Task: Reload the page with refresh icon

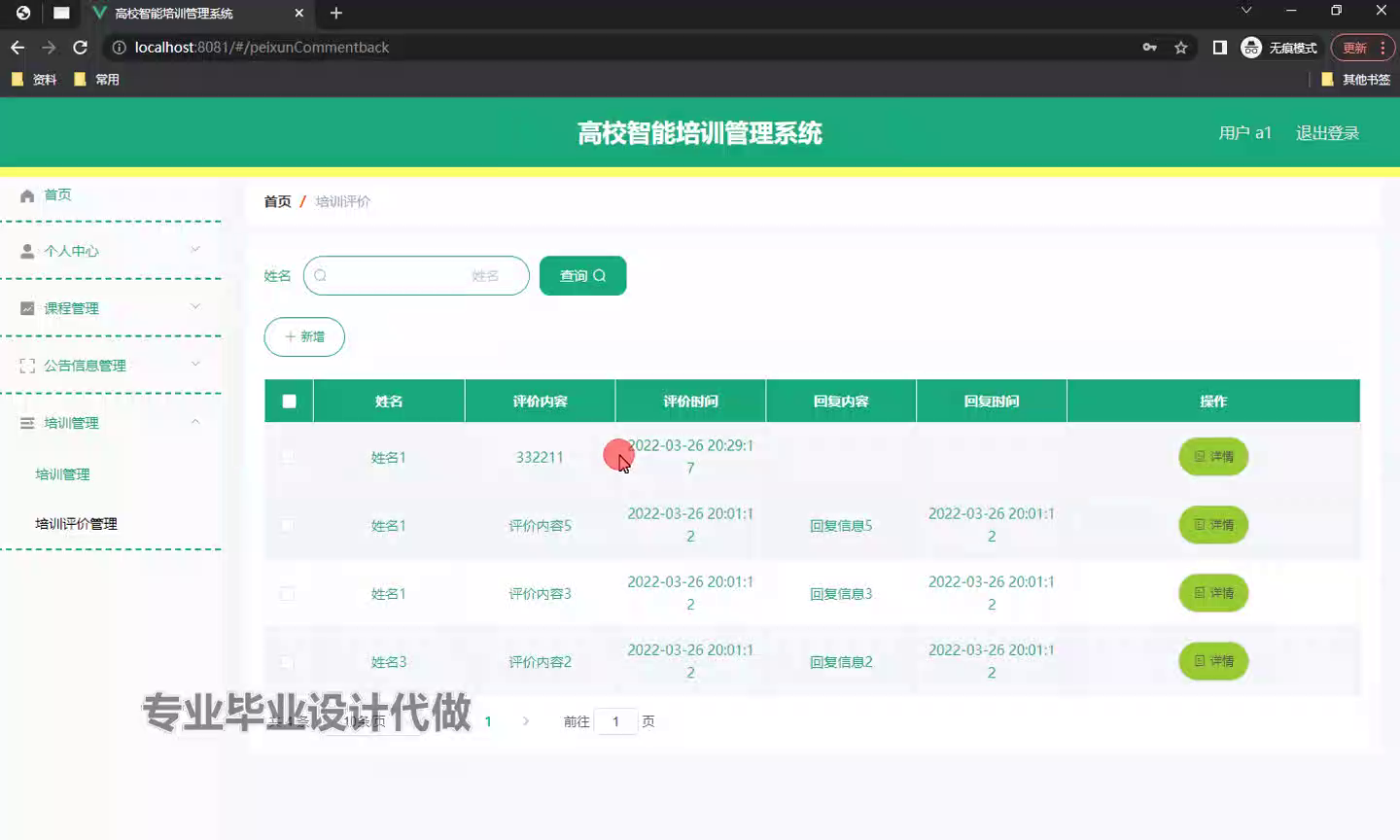Action: point(81,48)
